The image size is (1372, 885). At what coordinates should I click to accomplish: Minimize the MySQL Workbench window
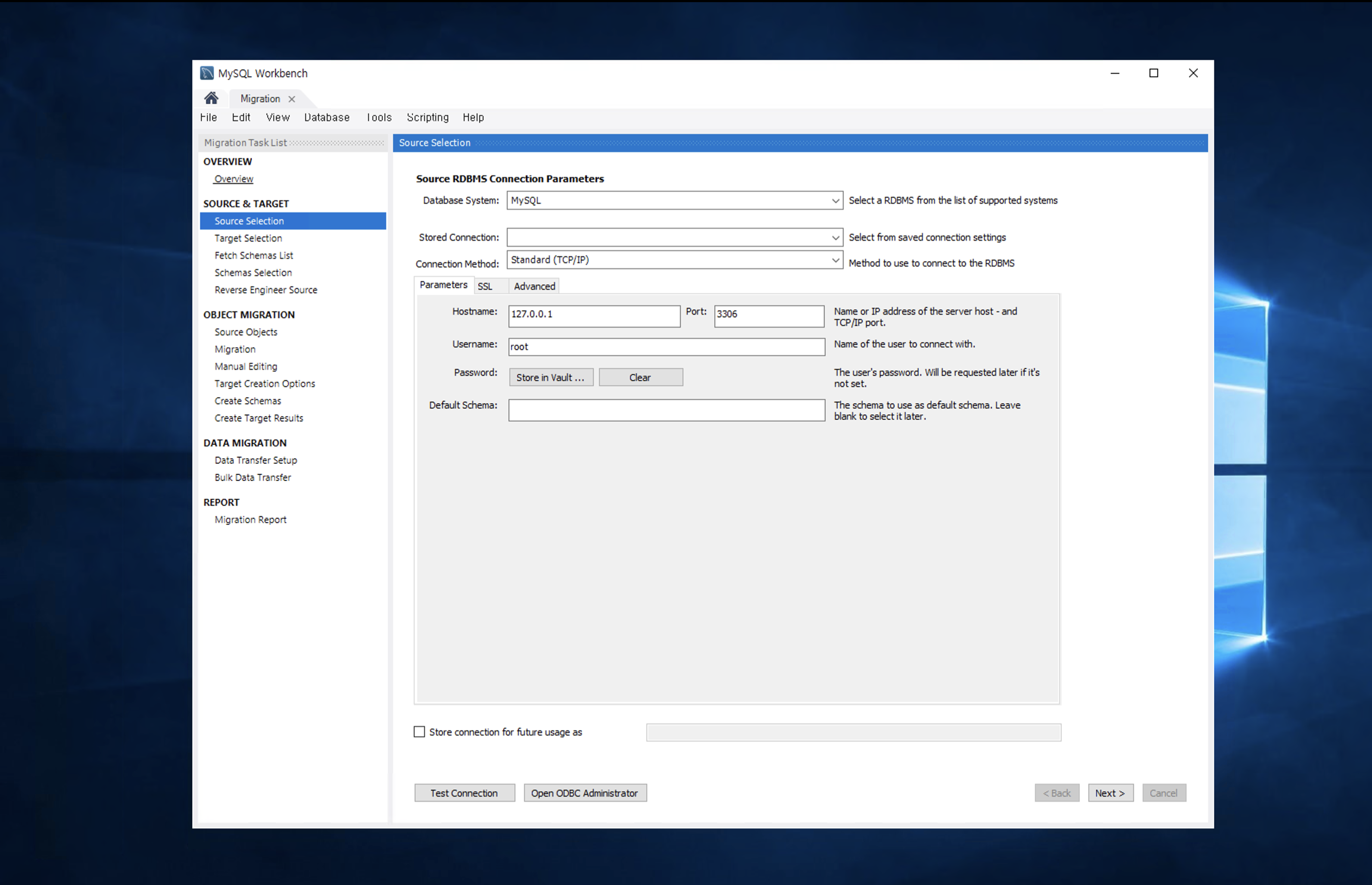[x=1115, y=73]
